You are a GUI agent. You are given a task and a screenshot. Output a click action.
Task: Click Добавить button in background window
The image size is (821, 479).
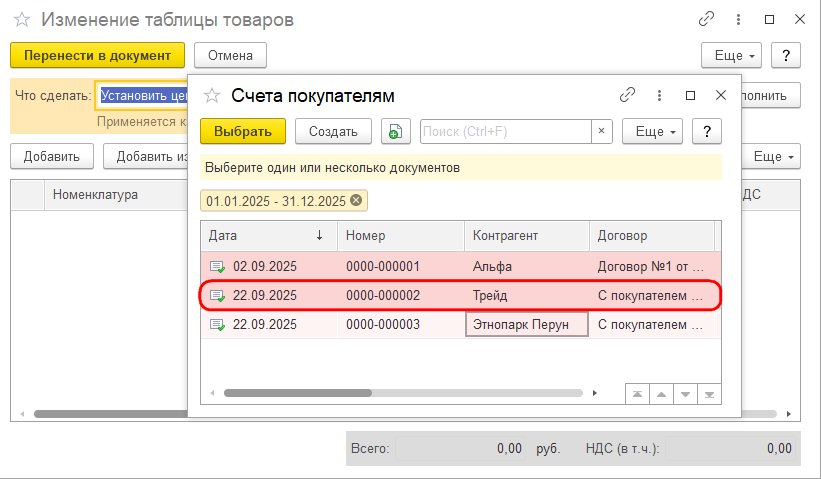52,157
